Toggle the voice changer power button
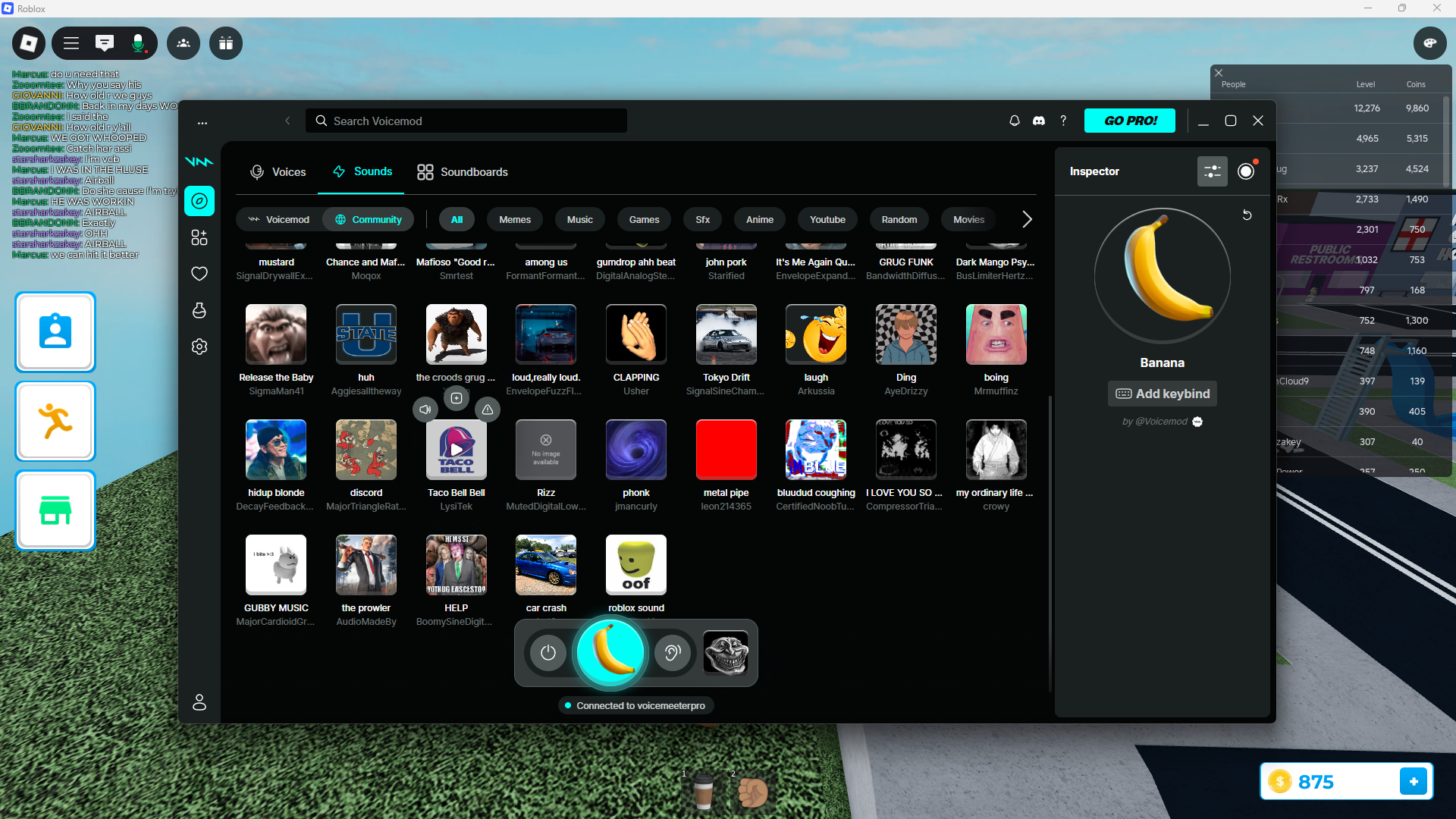1456x819 pixels. 548,653
